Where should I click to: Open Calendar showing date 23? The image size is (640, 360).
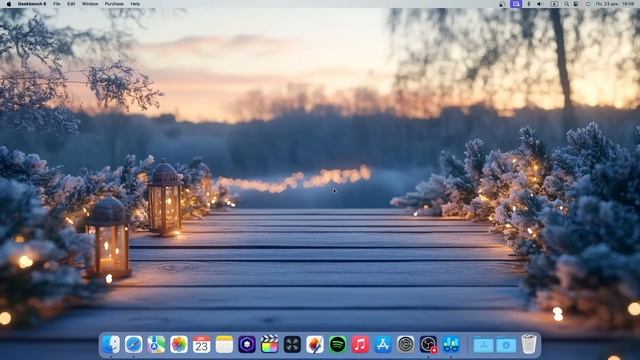pos(202,344)
